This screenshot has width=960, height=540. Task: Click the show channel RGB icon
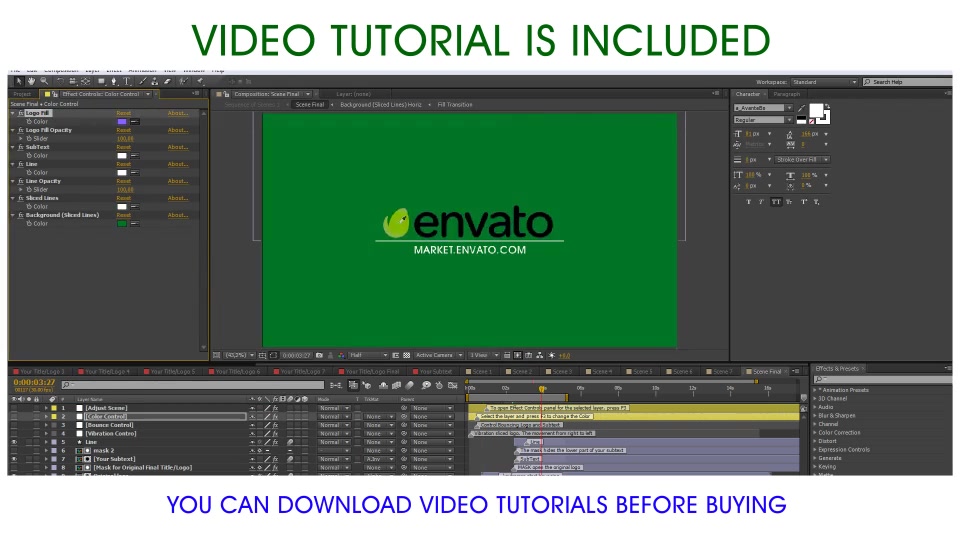(x=341, y=355)
